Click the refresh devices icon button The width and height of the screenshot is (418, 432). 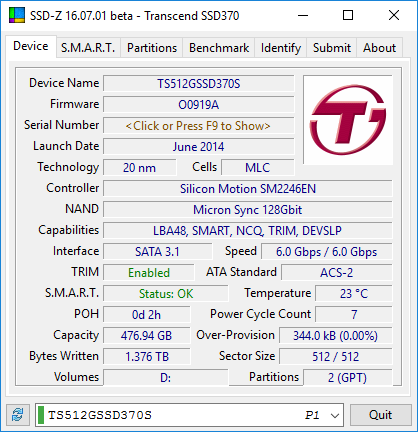coord(17,415)
